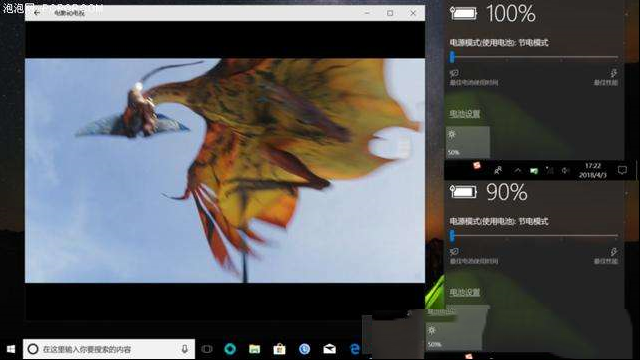
Task: Adjust power mode slider in 100% battery flyout
Action: pos(534,57)
